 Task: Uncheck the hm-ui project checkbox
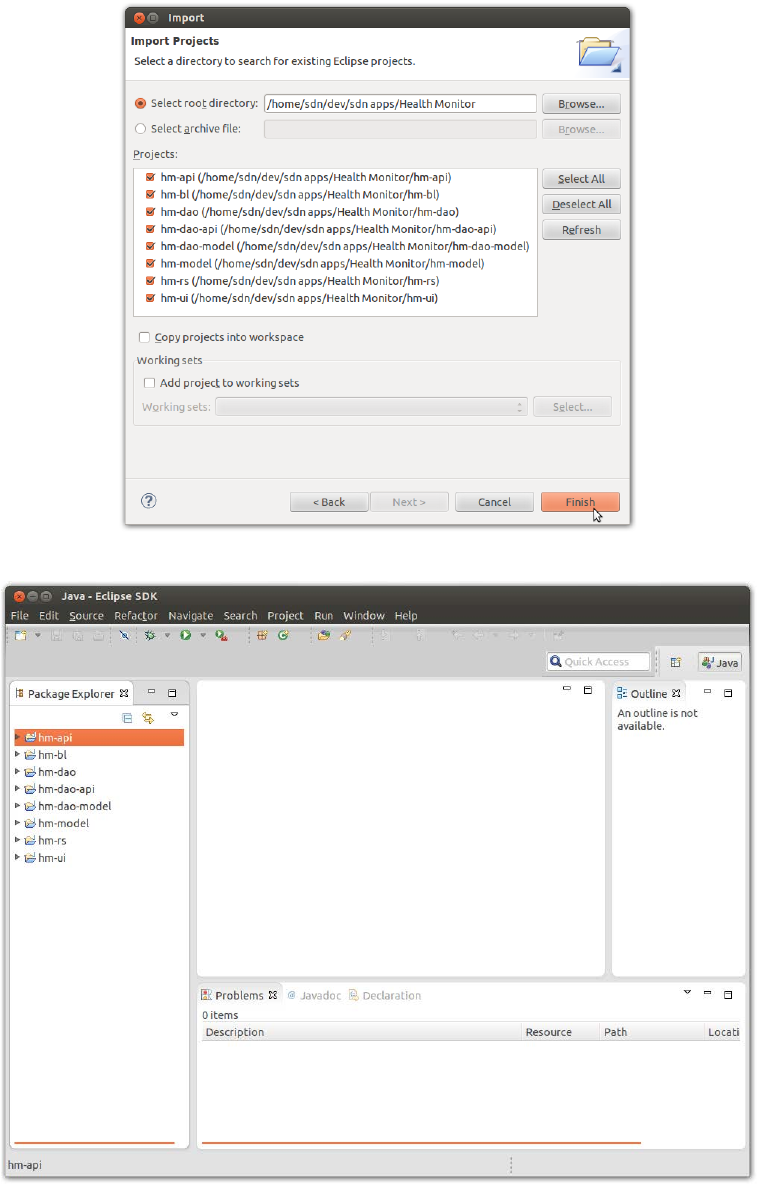150,298
